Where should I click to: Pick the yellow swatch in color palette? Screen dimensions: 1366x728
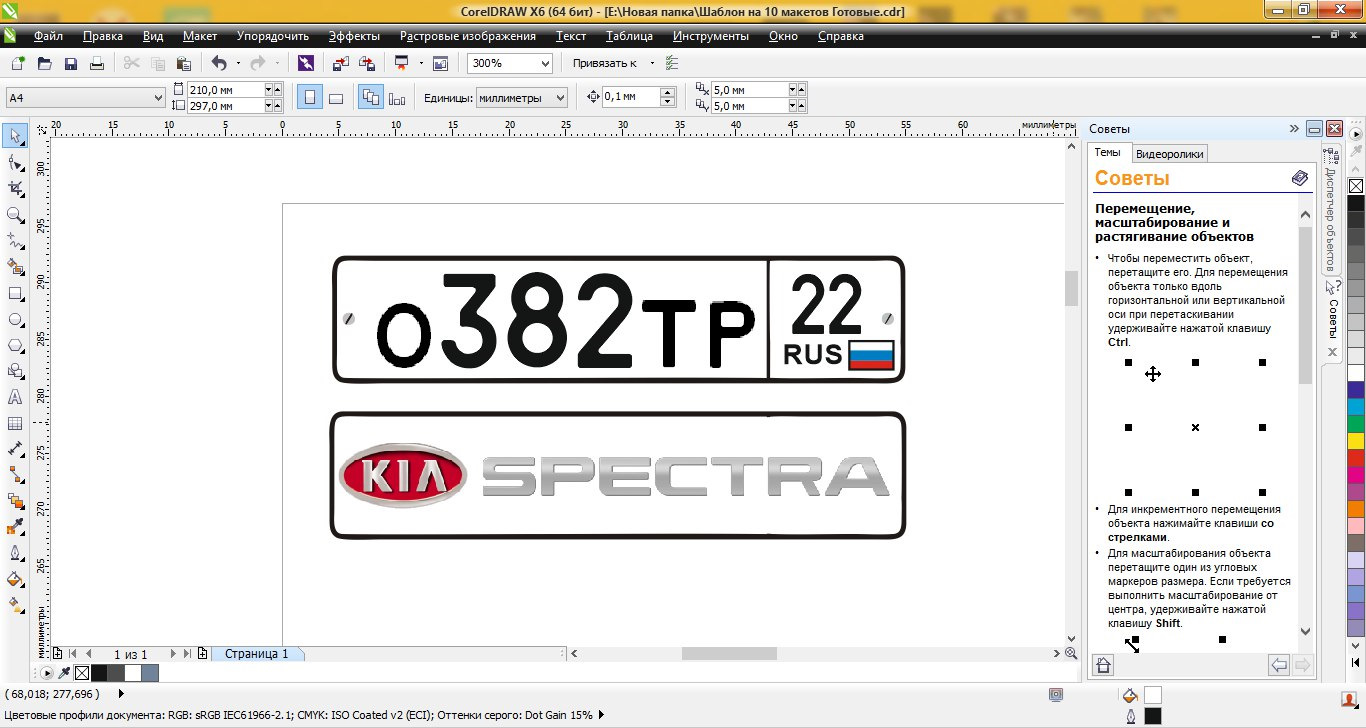pyautogui.click(x=1356, y=440)
